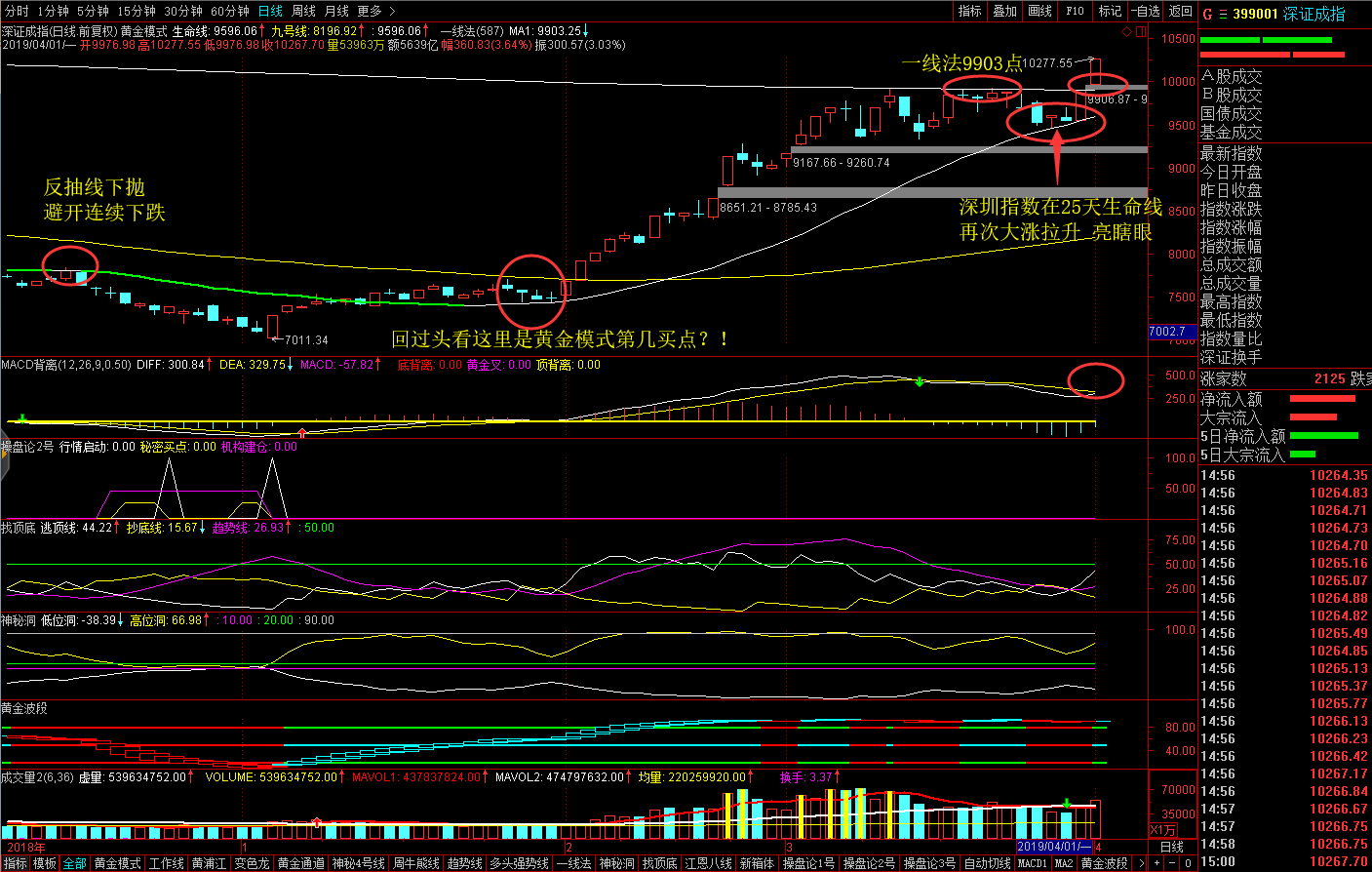1372x872 pixels.
Task: Switch to 分时 intraday view
Action: (17, 11)
